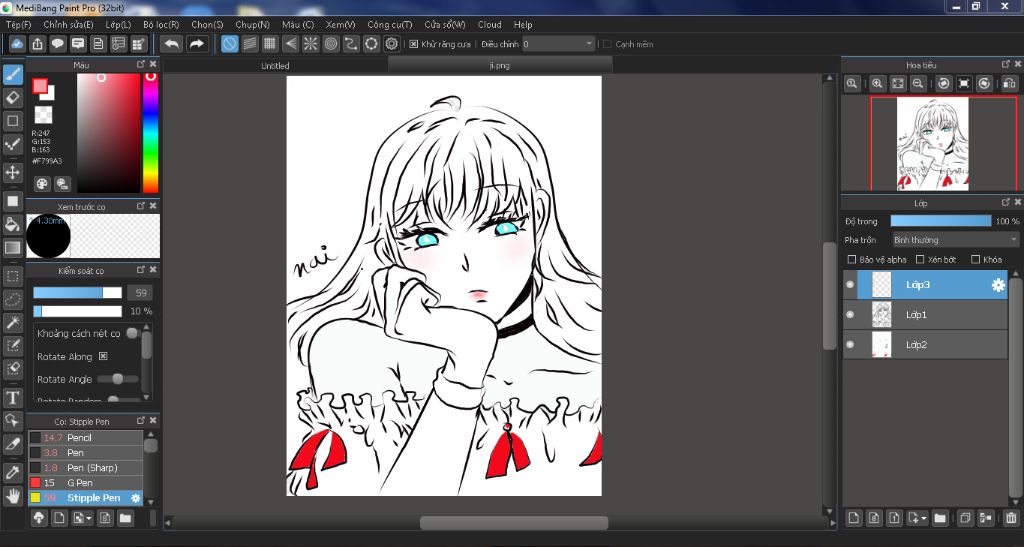Select the Bucket fill tool
1024x547 pixels.
12,225
